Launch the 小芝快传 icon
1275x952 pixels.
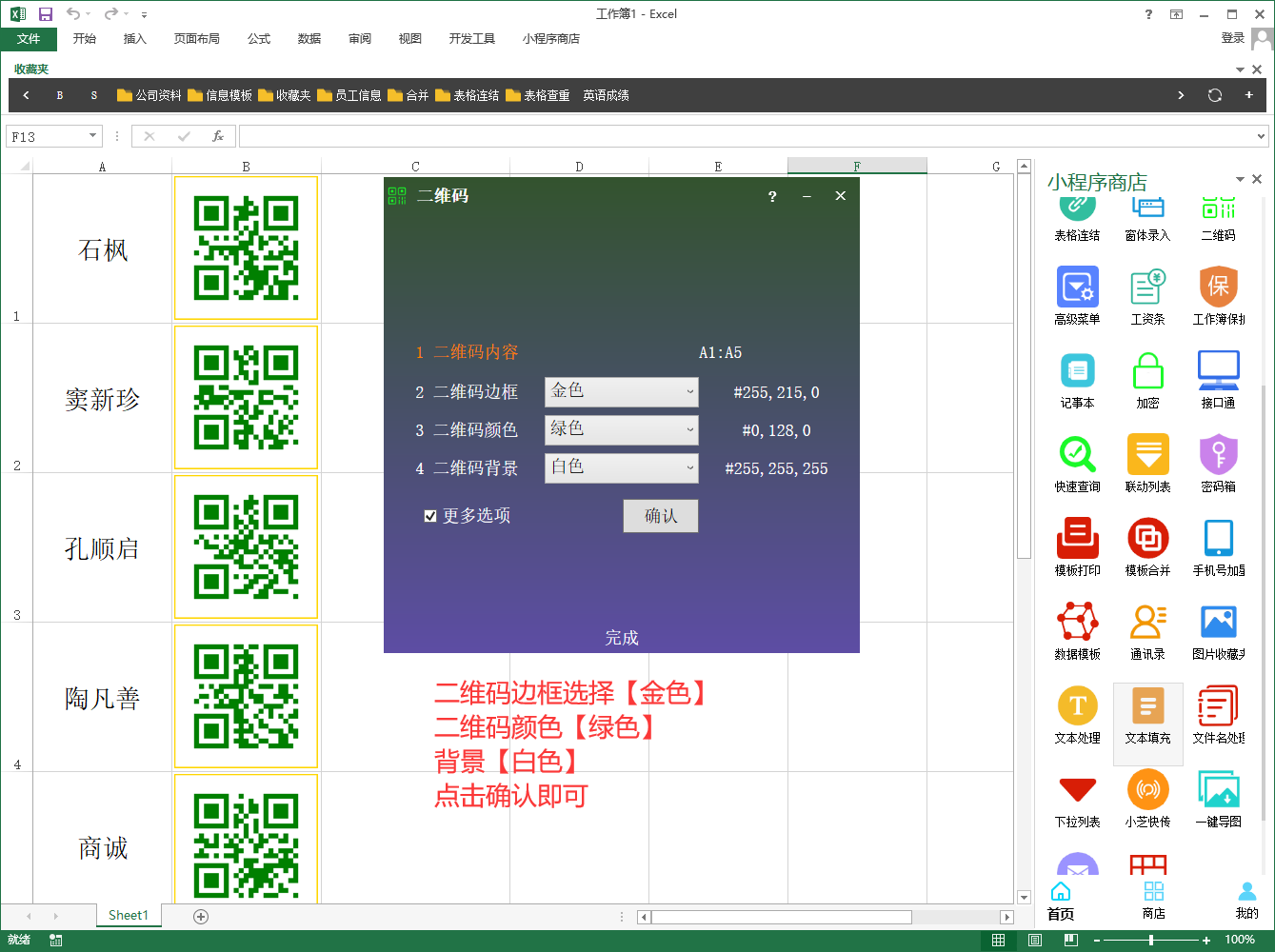point(1147,789)
